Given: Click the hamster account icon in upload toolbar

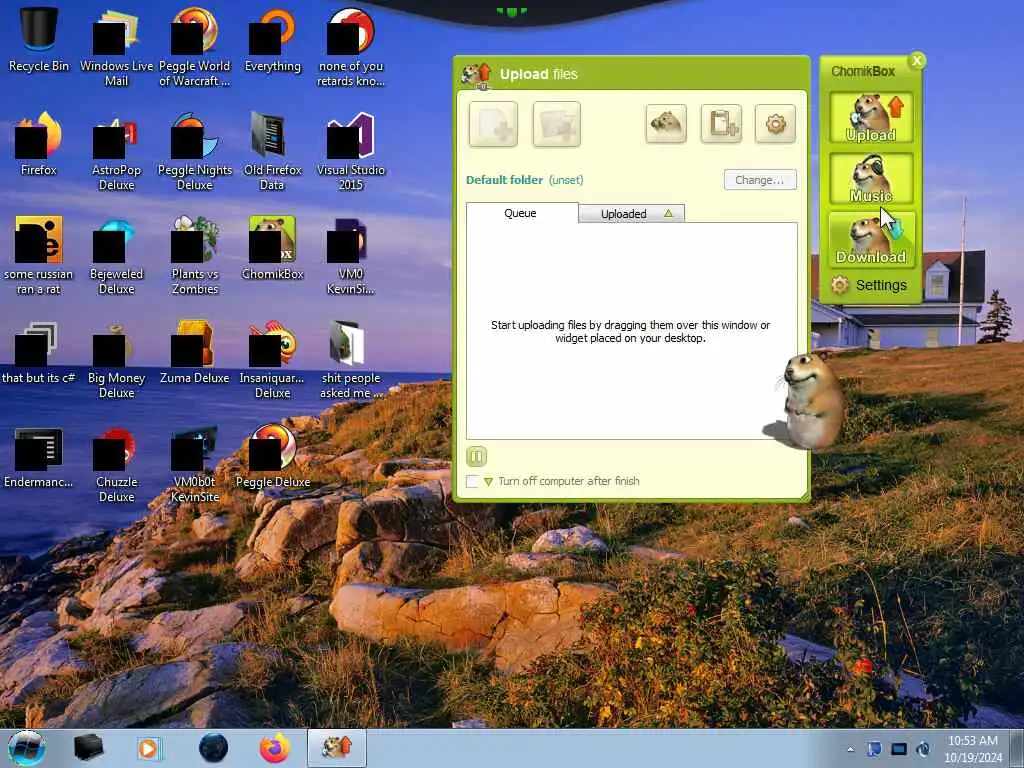Looking at the screenshot, I should 666,123.
